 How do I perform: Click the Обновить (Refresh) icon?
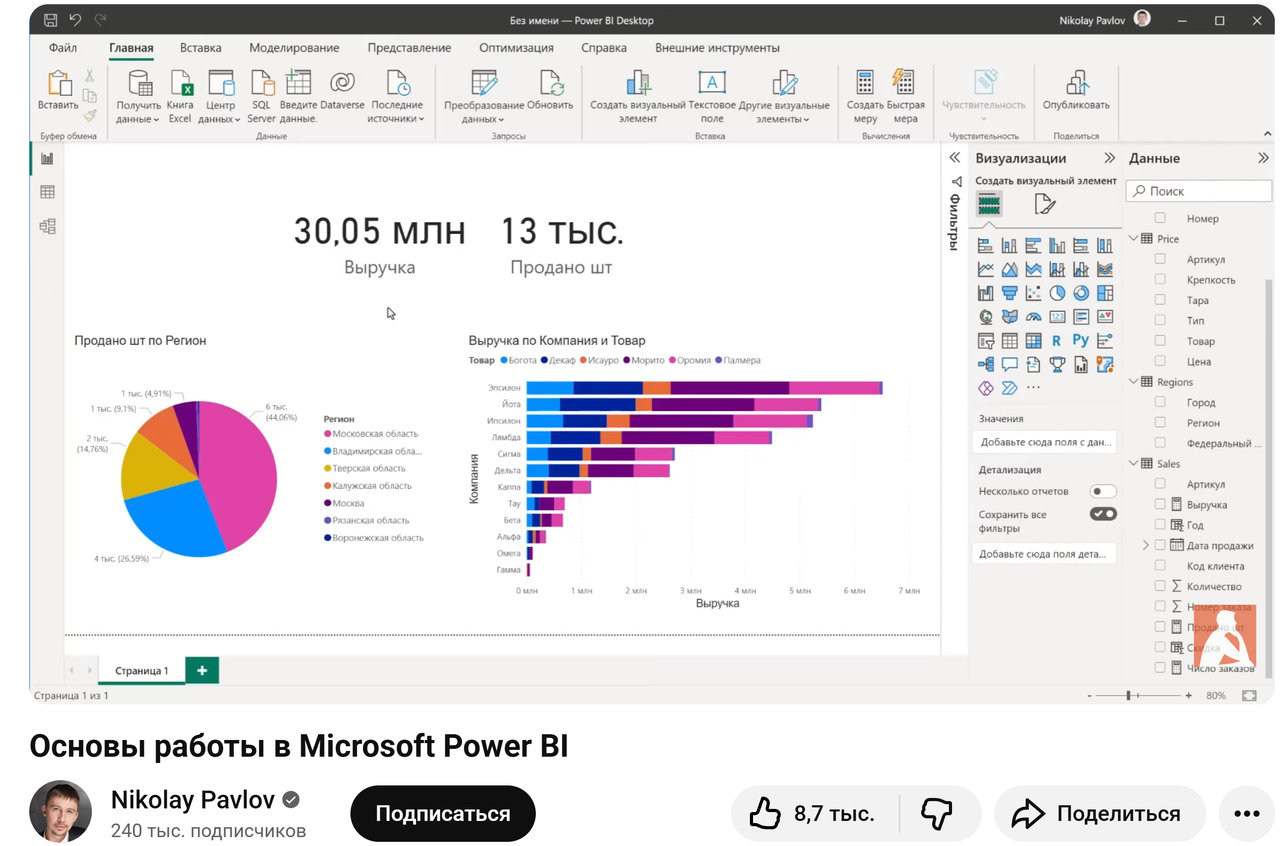(x=550, y=83)
